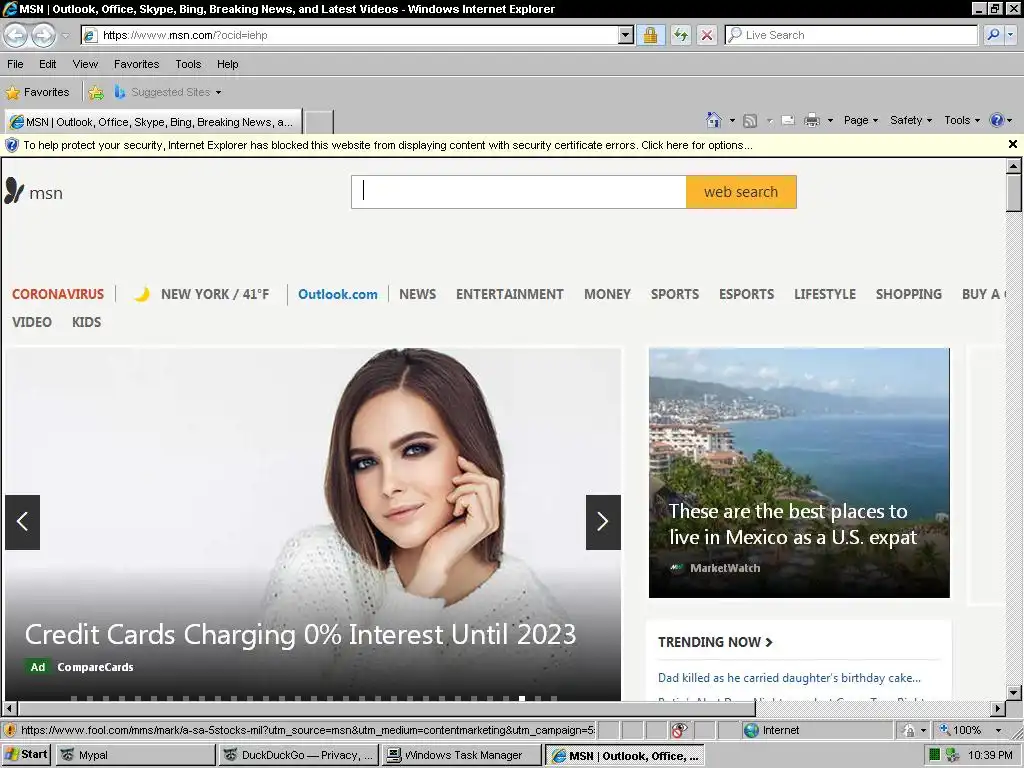Open the Credit Cards 0% Interest headline
This screenshot has height=768, width=1024.
coord(300,634)
